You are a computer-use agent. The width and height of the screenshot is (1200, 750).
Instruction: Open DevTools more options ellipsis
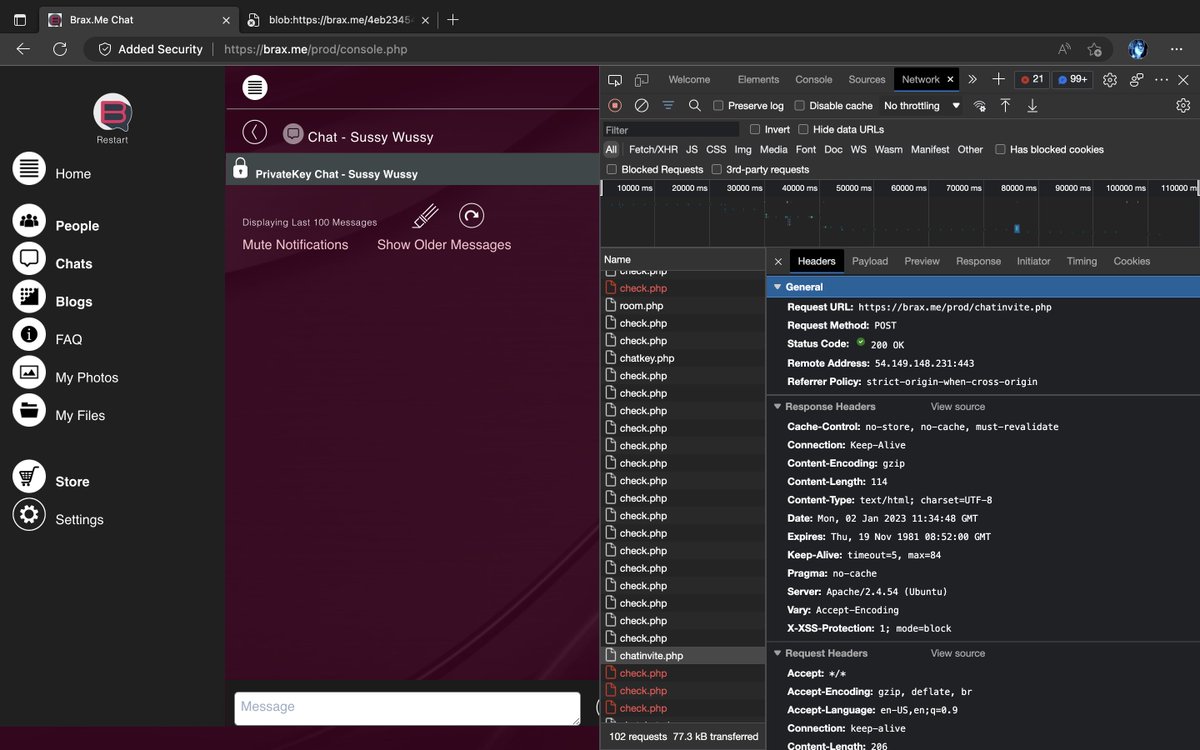click(1161, 80)
